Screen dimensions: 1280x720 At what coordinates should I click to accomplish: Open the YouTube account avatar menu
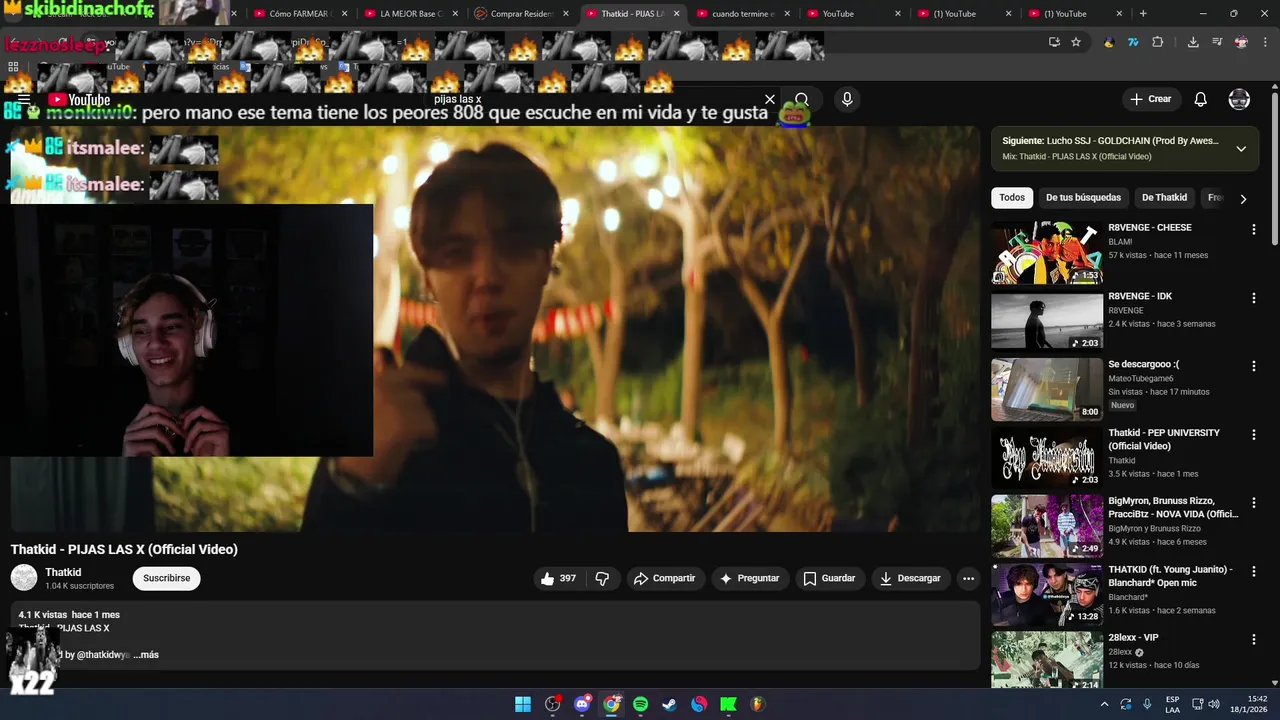(x=1239, y=99)
